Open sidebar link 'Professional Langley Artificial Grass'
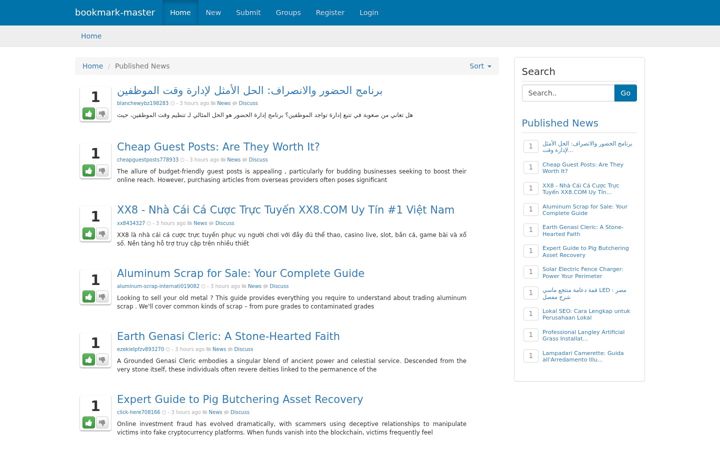Screen dimensions: 720x450 coord(583,335)
